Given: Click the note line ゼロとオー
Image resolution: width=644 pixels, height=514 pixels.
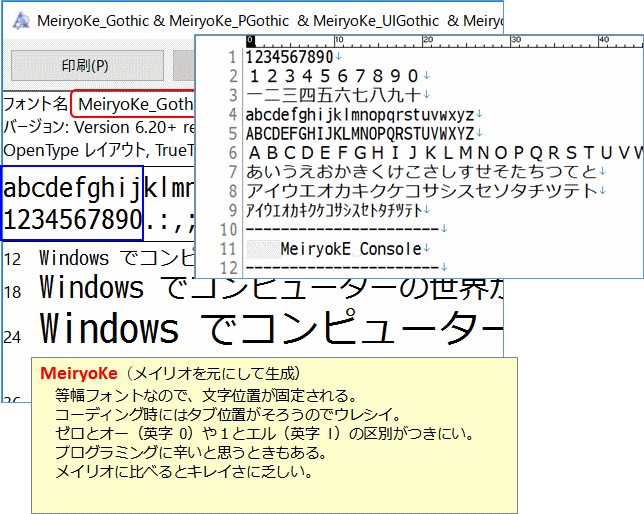Looking at the screenshot, I should click(x=265, y=433).
